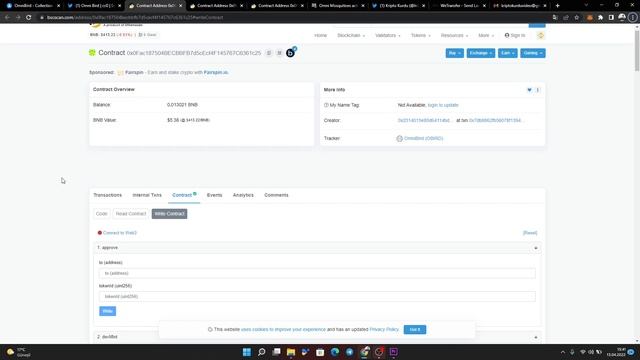Focus the 'to (address)' input field
640x360 pixels.
tap(317, 273)
